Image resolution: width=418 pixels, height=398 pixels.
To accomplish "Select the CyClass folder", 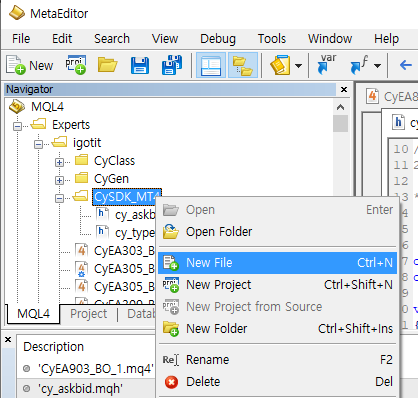I will [x=114, y=161].
